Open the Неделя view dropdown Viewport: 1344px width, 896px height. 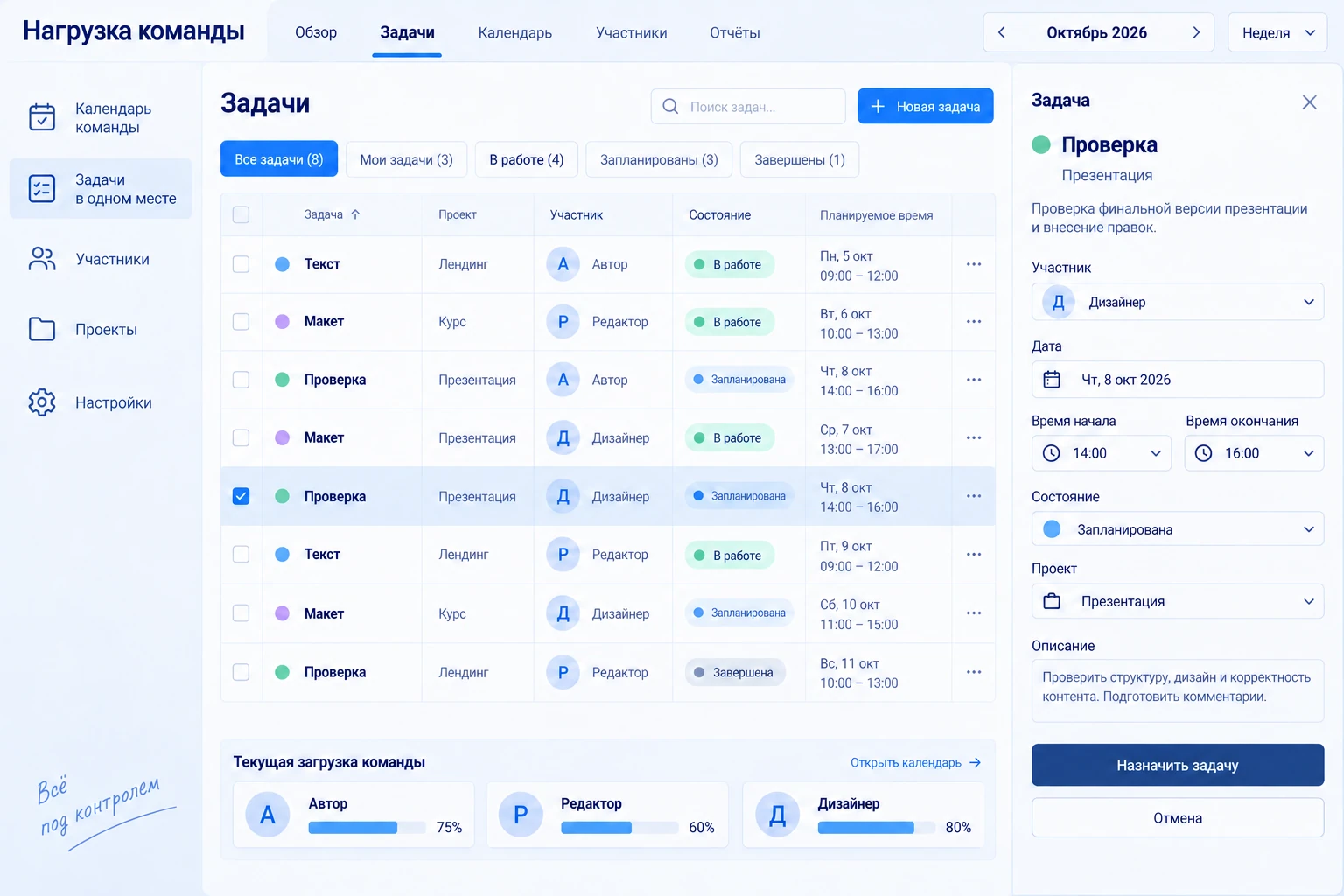pyautogui.click(x=1277, y=32)
